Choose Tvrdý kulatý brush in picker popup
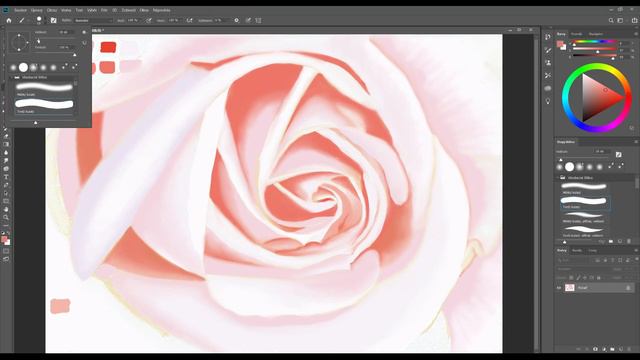This screenshot has width=640, height=360. click(44, 106)
